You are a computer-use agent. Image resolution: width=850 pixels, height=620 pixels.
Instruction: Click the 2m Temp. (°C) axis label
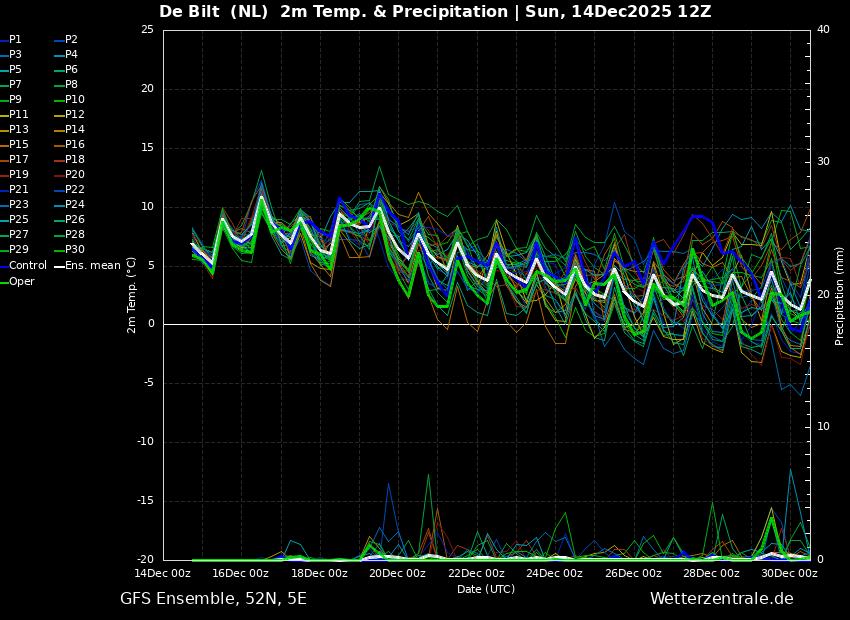[x=132, y=295]
